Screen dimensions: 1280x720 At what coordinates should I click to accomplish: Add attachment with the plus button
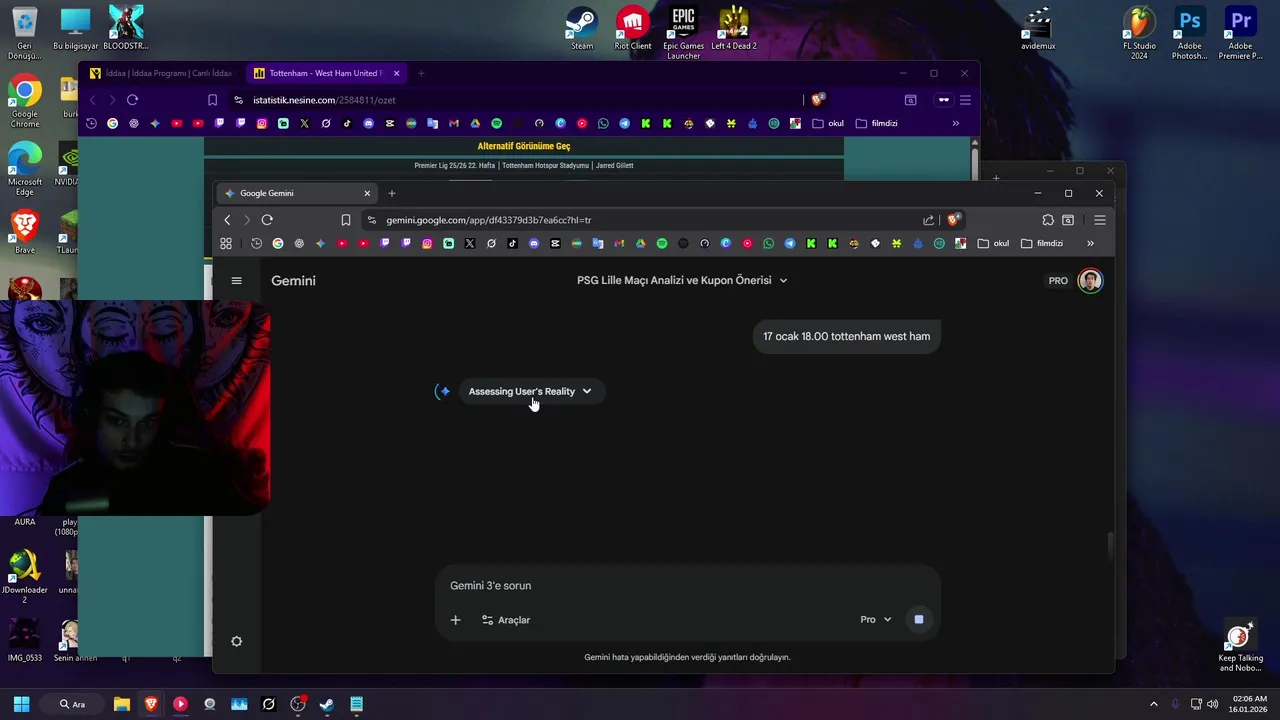[455, 620]
